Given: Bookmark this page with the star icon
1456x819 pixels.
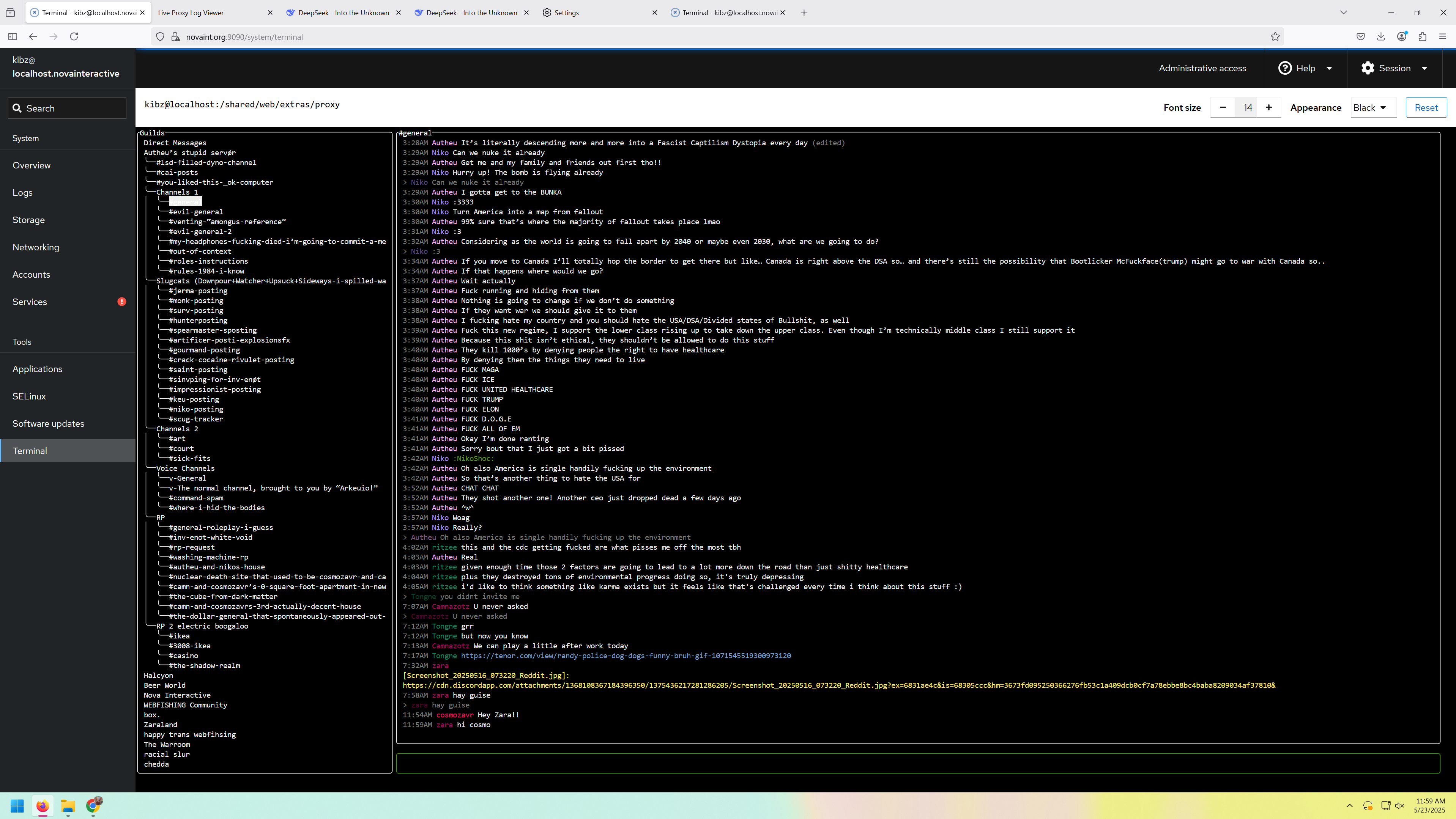Looking at the screenshot, I should pos(1275,37).
